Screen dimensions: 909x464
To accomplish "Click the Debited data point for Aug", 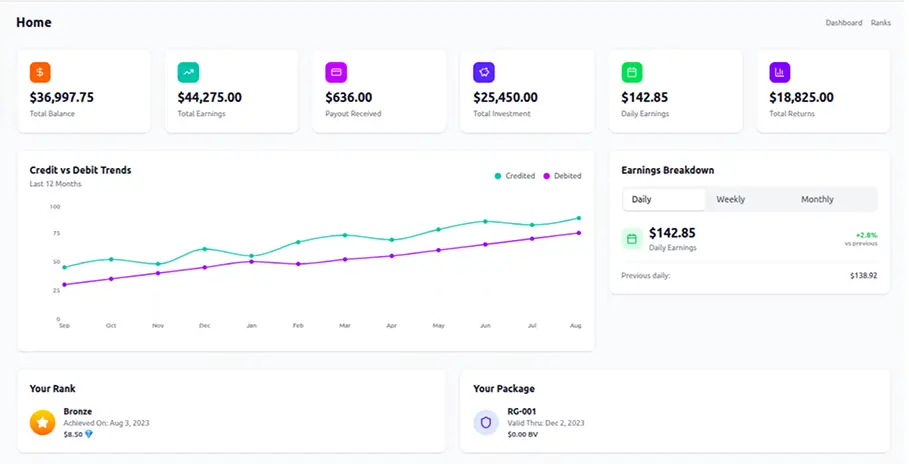I will tap(579, 233).
